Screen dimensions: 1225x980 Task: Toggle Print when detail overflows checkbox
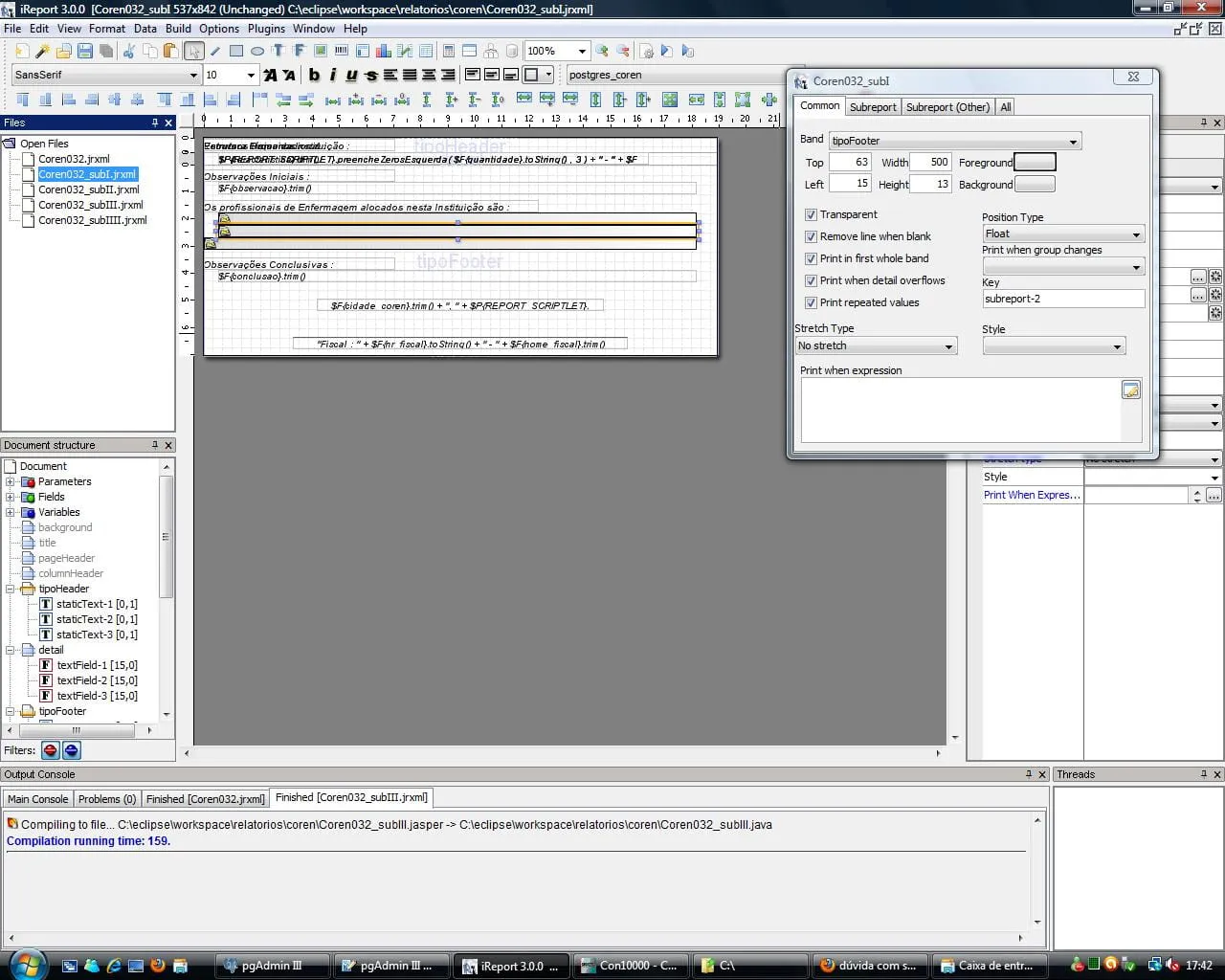pyautogui.click(x=811, y=281)
